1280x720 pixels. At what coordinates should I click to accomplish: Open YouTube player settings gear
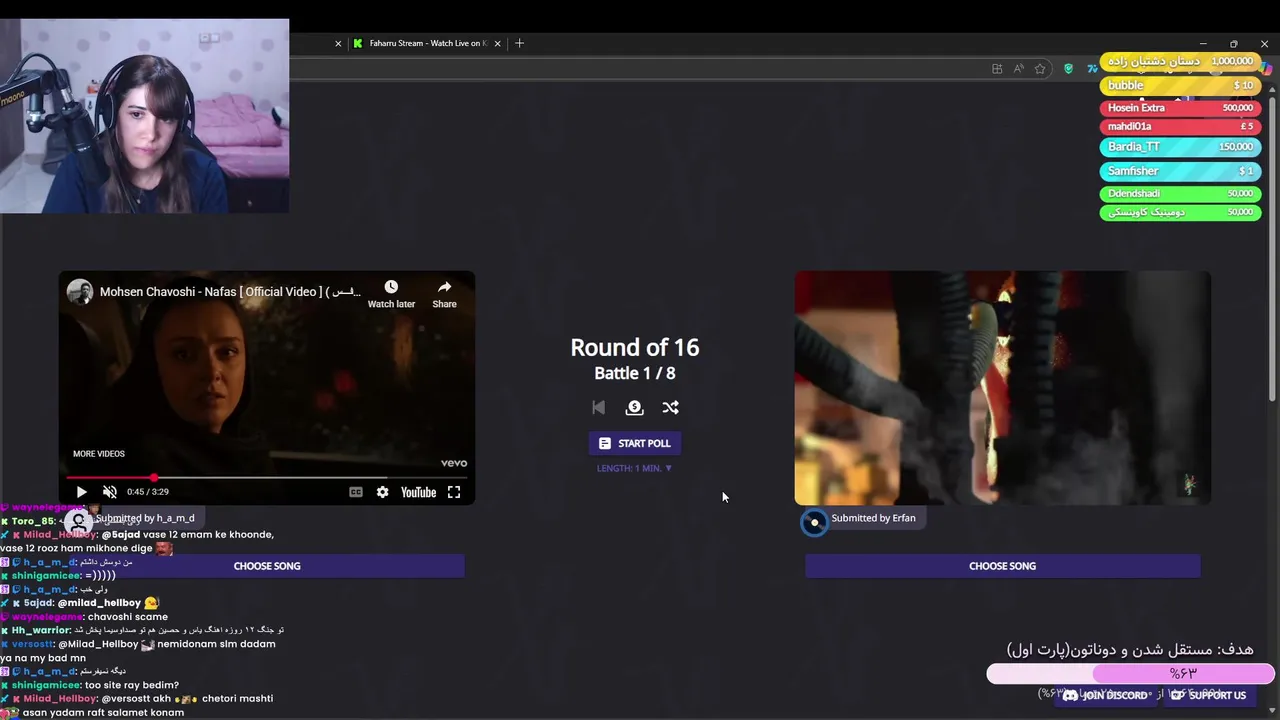[382, 492]
